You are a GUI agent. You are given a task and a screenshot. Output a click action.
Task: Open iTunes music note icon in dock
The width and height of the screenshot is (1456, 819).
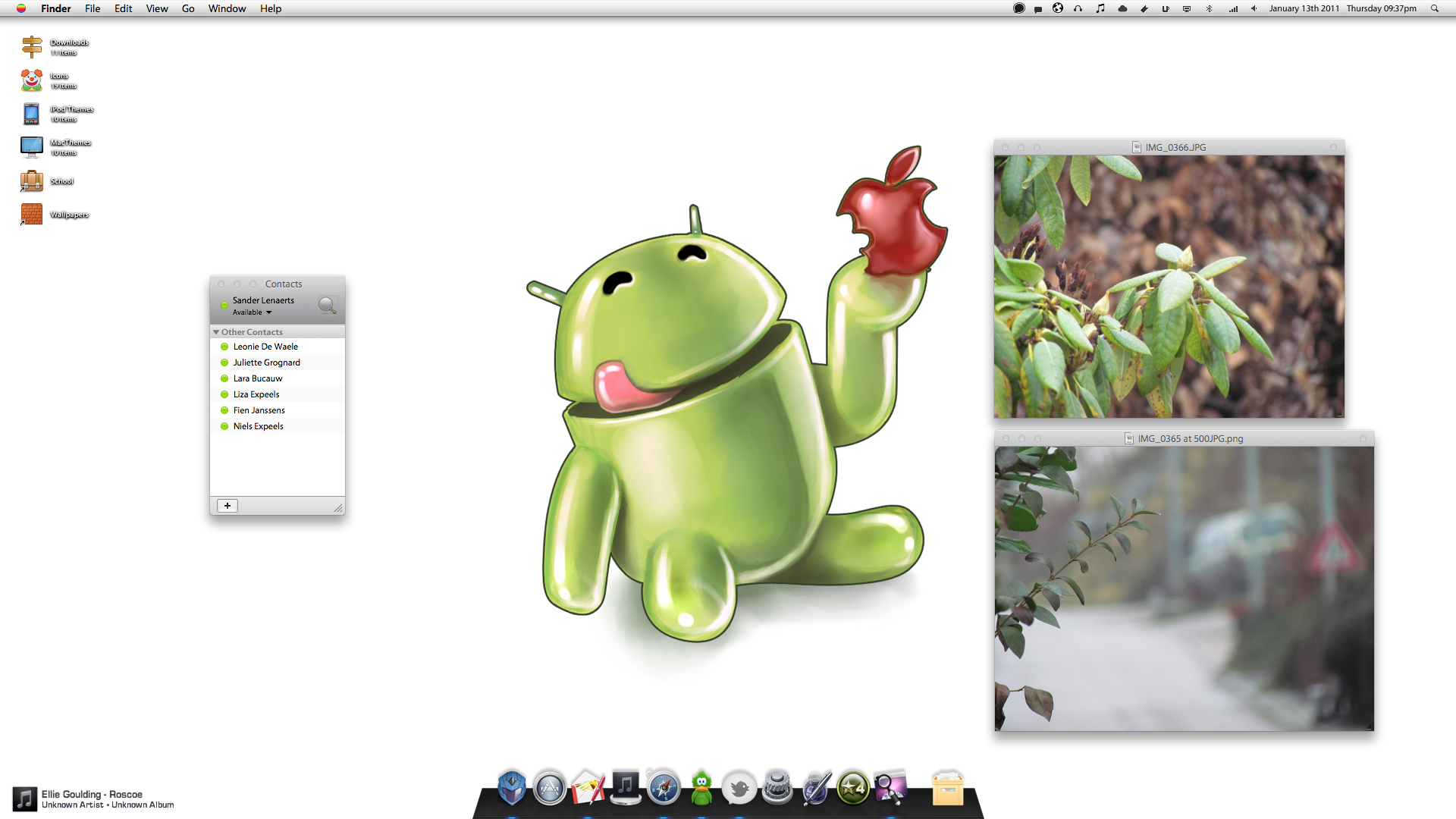click(x=626, y=787)
